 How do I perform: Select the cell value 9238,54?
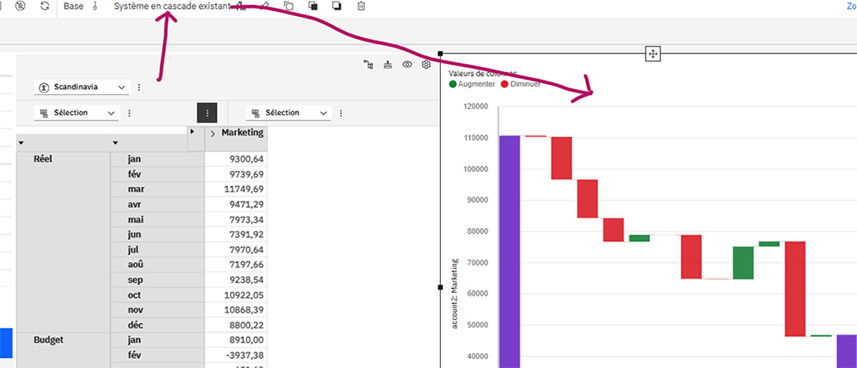click(236, 279)
